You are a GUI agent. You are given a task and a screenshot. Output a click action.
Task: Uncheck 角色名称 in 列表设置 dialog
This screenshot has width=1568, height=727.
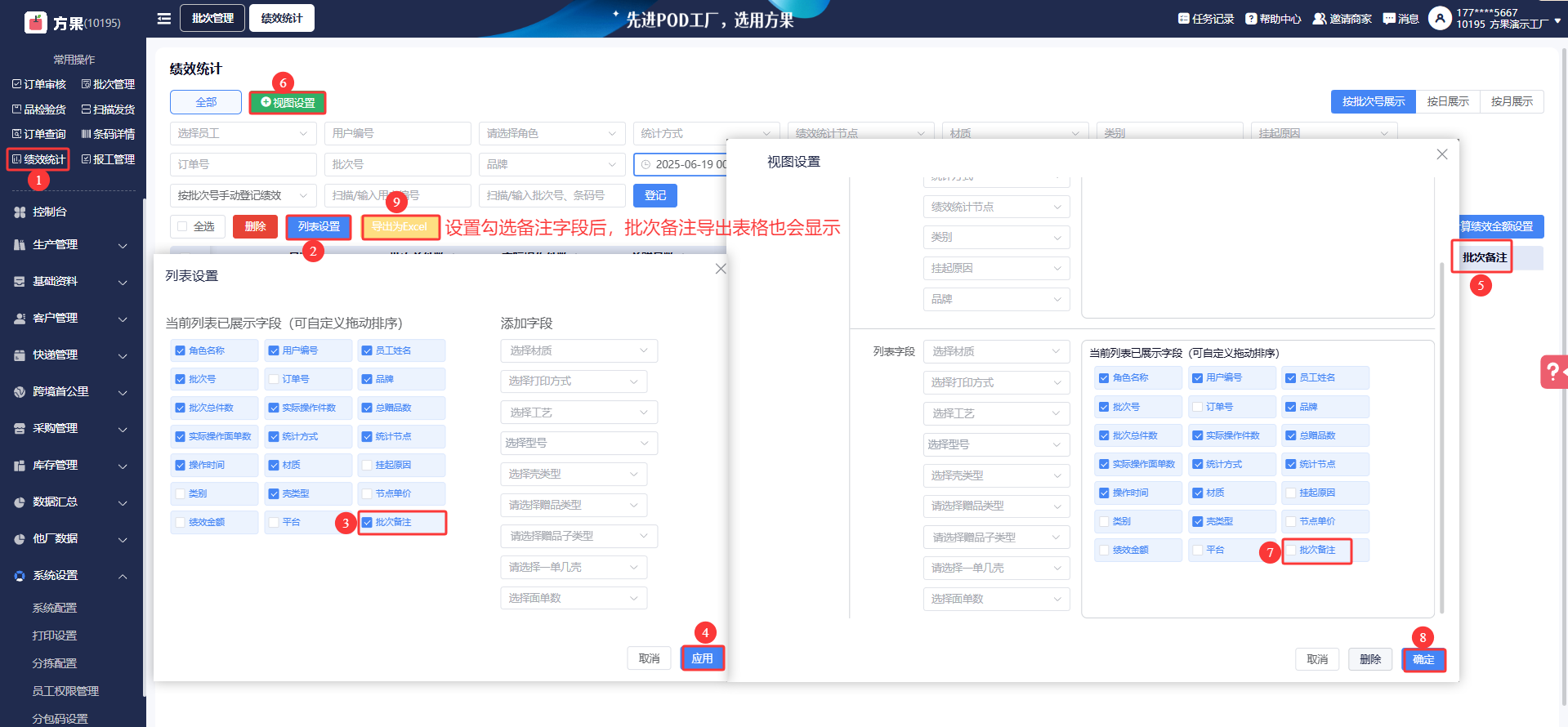pos(180,350)
